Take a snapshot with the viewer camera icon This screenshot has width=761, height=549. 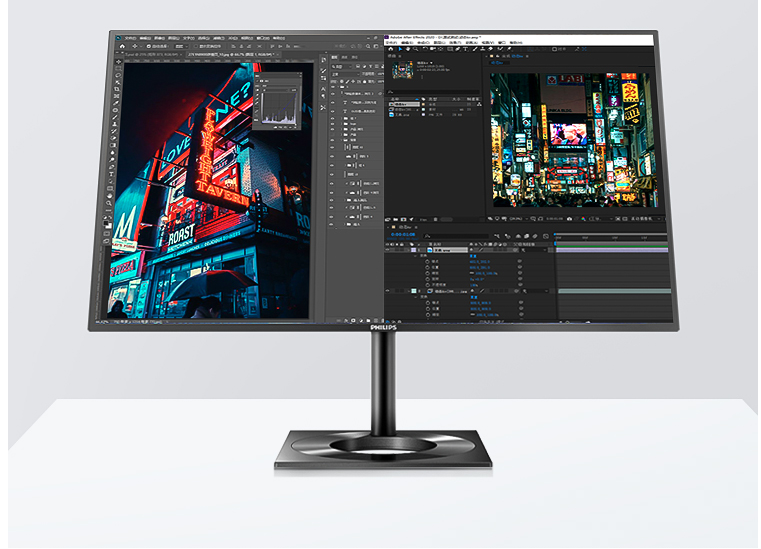pyautogui.click(x=569, y=219)
